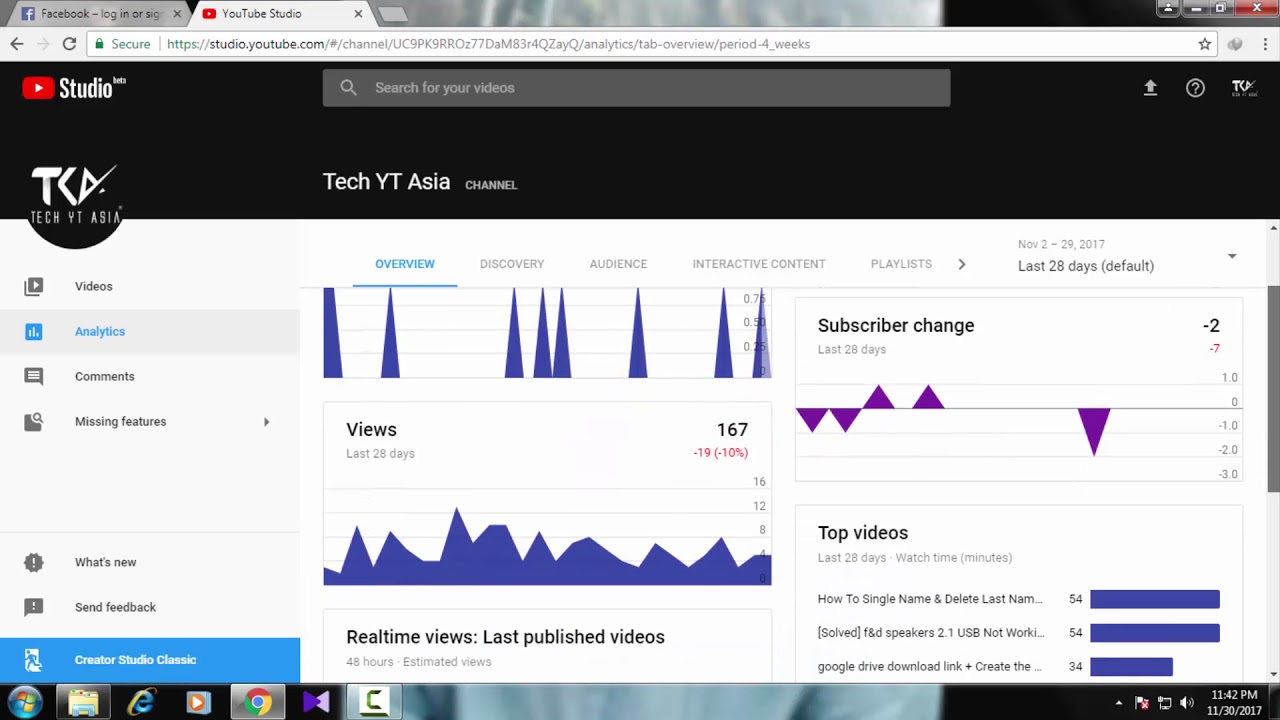Click the Creator Studio Classic icon
The image size is (1280, 720).
[x=33, y=660]
